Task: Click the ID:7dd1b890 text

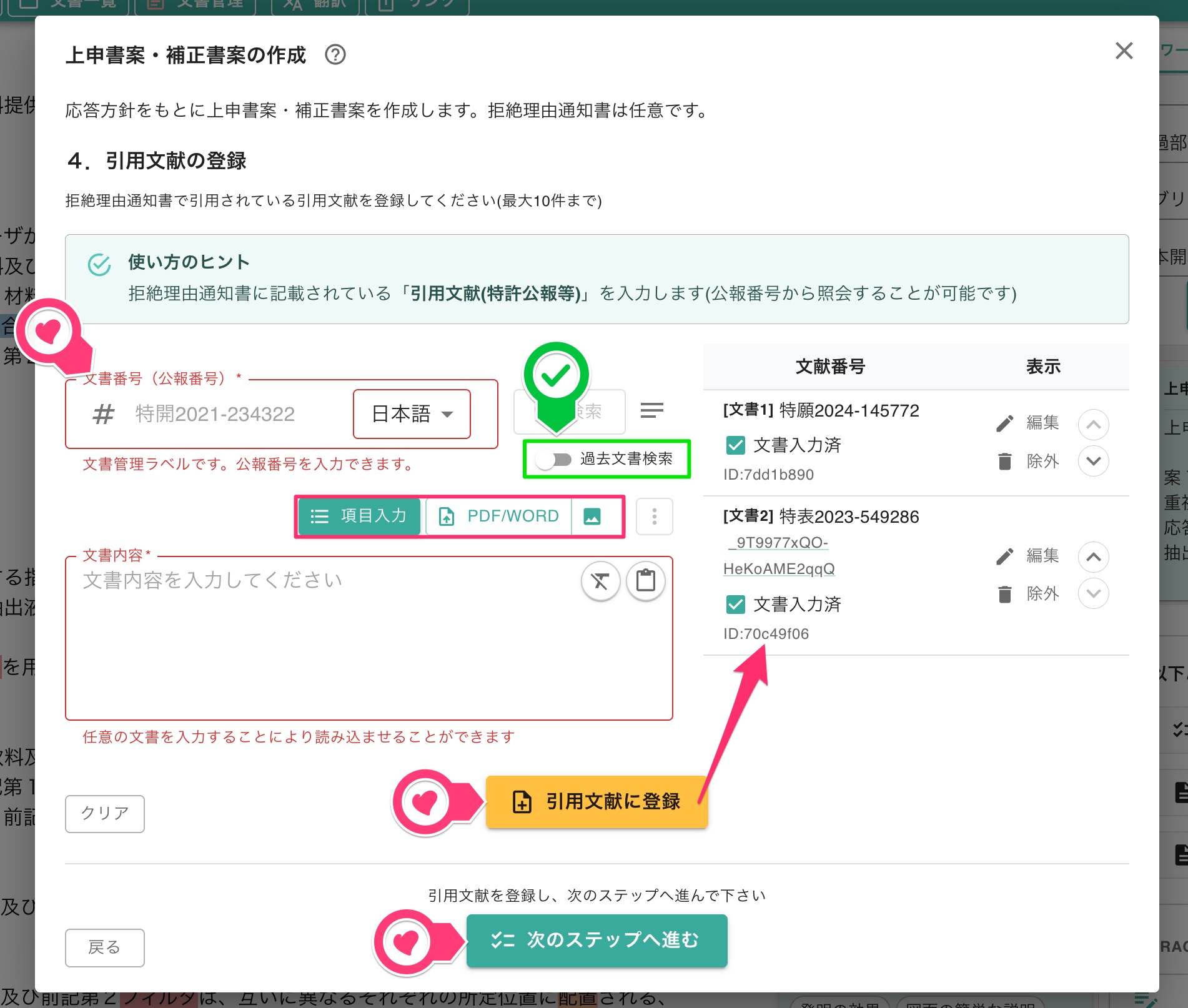Action: coord(768,475)
